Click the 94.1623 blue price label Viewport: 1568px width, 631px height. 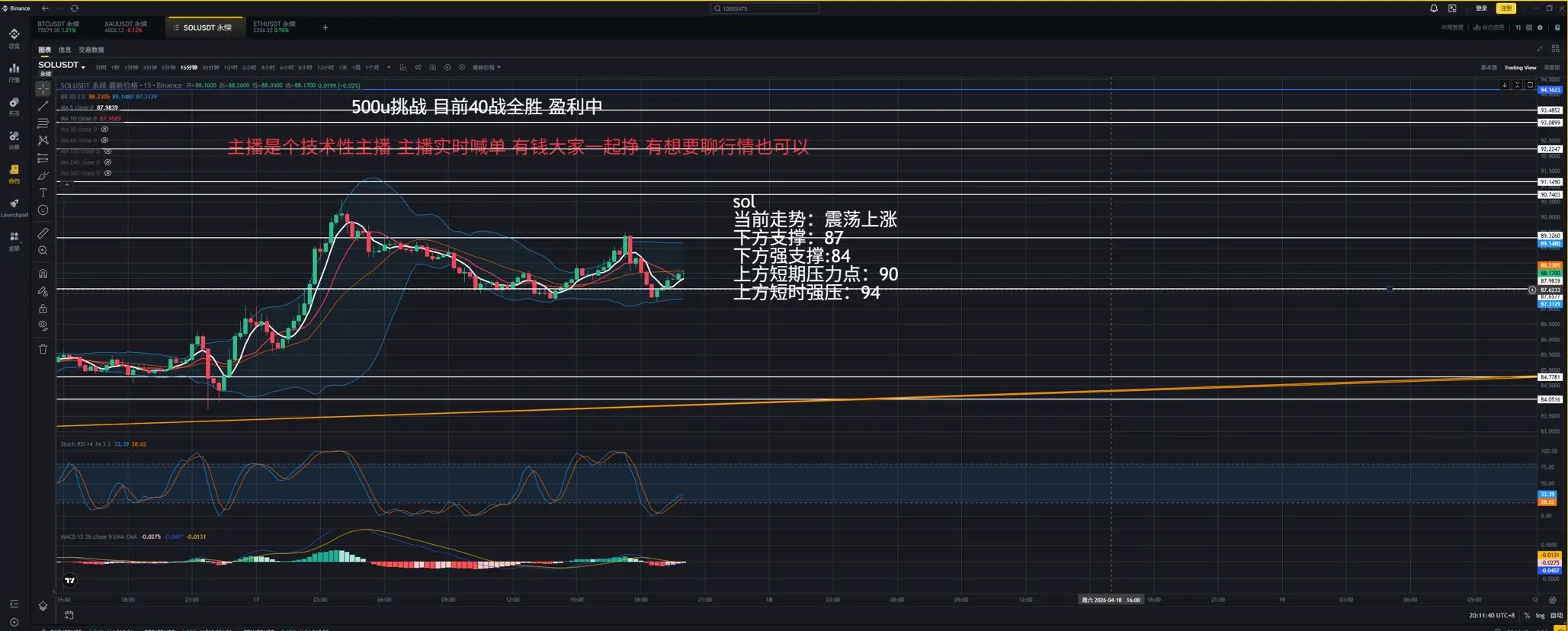coord(1550,90)
